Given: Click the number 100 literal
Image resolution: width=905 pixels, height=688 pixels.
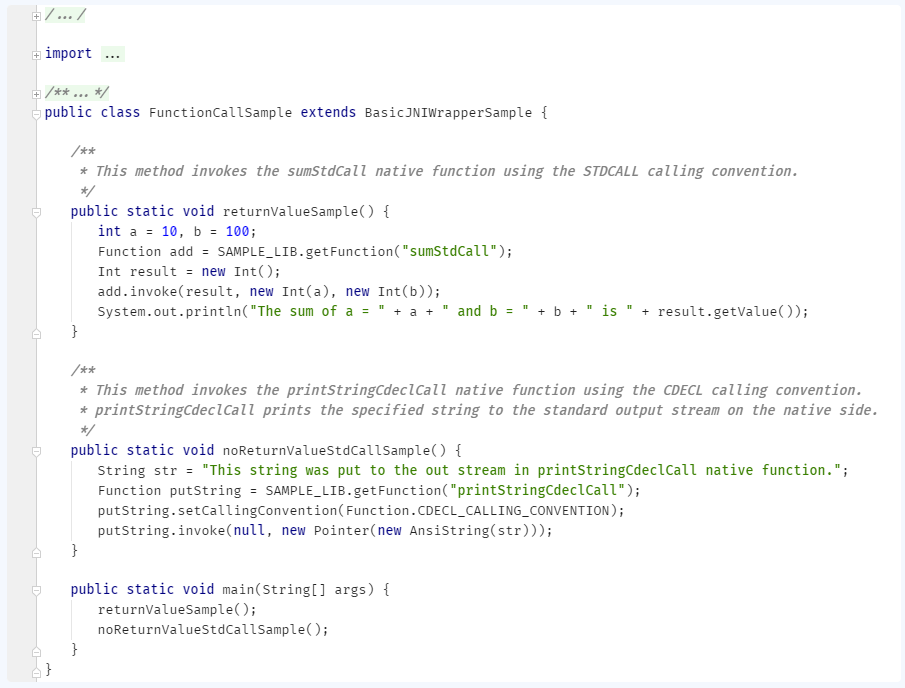Looking at the screenshot, I should 237,231.
